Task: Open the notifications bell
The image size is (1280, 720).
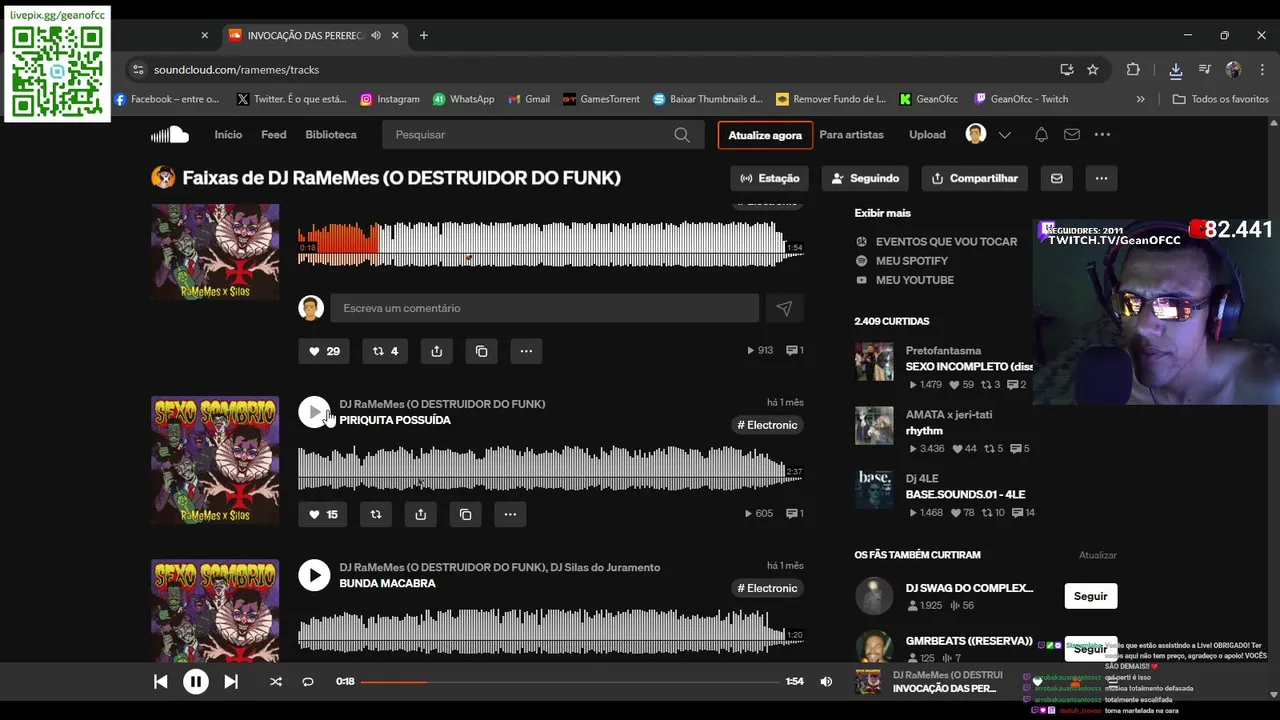Action: [x=1041, y=135]
